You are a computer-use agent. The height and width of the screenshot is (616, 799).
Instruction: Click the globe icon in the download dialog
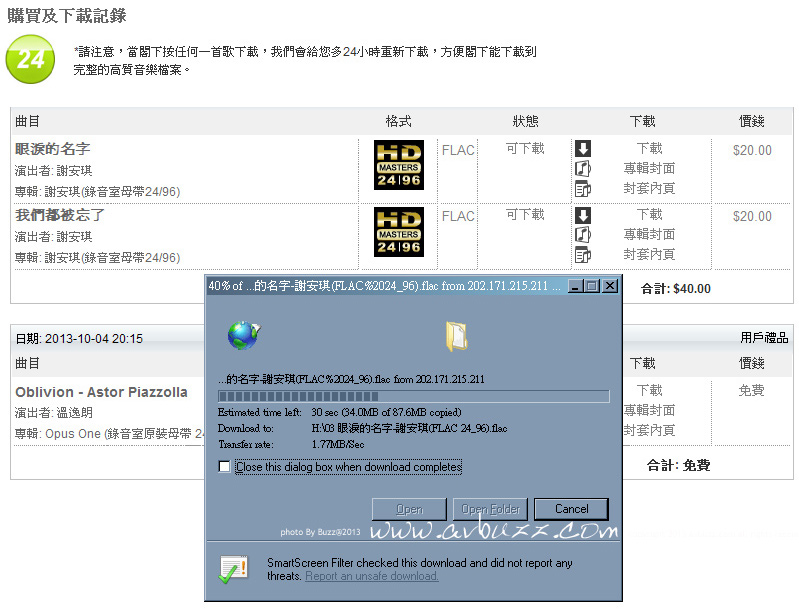tap(243, 335)
